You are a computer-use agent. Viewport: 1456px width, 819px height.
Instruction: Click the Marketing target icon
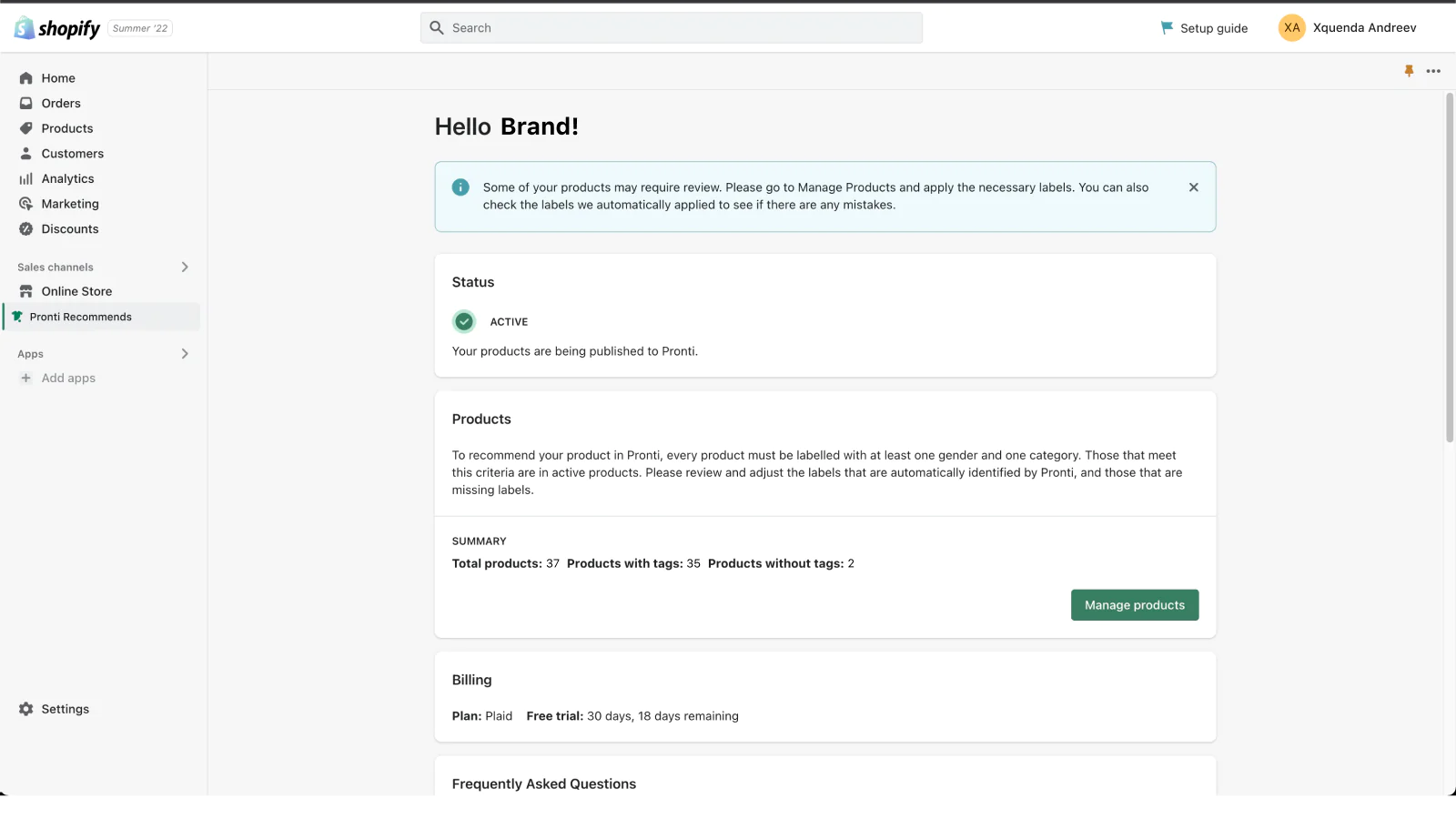point(26,204)
